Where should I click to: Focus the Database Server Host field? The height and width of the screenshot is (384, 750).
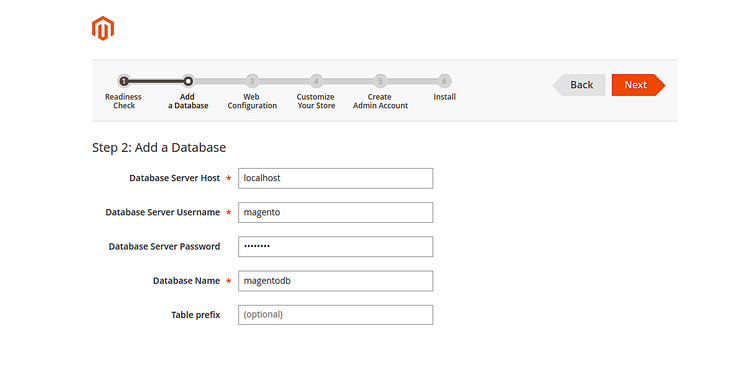pyautogui.click(x=336, y=178)
